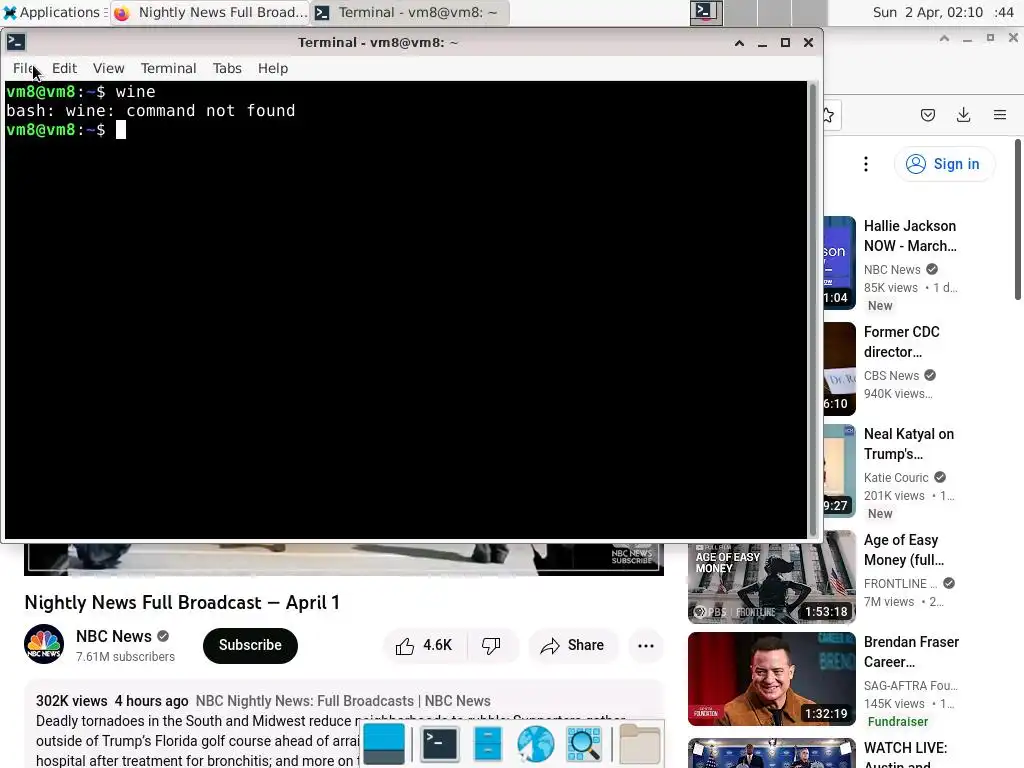Image resolution: width=1024 pixels, height=768 pixels.
Task: Open the View menu in Terminal
Action: click(x=108, y=68)
